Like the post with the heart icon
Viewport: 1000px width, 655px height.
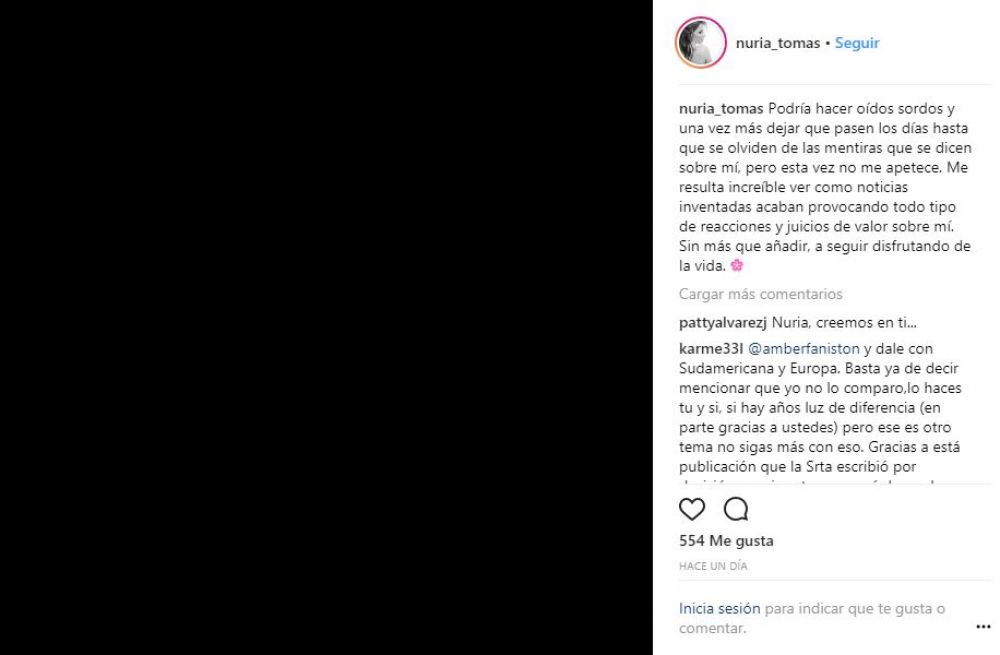pyautogui.click(x=692, y=510)
